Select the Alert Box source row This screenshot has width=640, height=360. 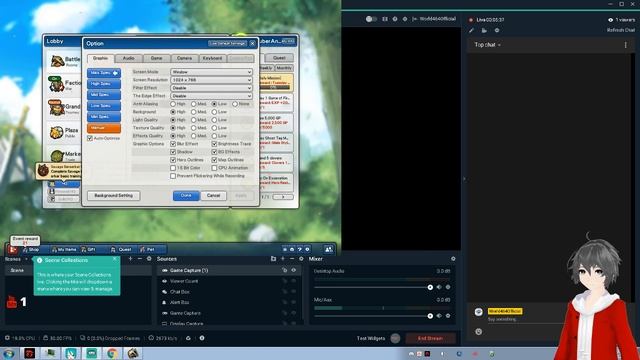click(229, 302)
